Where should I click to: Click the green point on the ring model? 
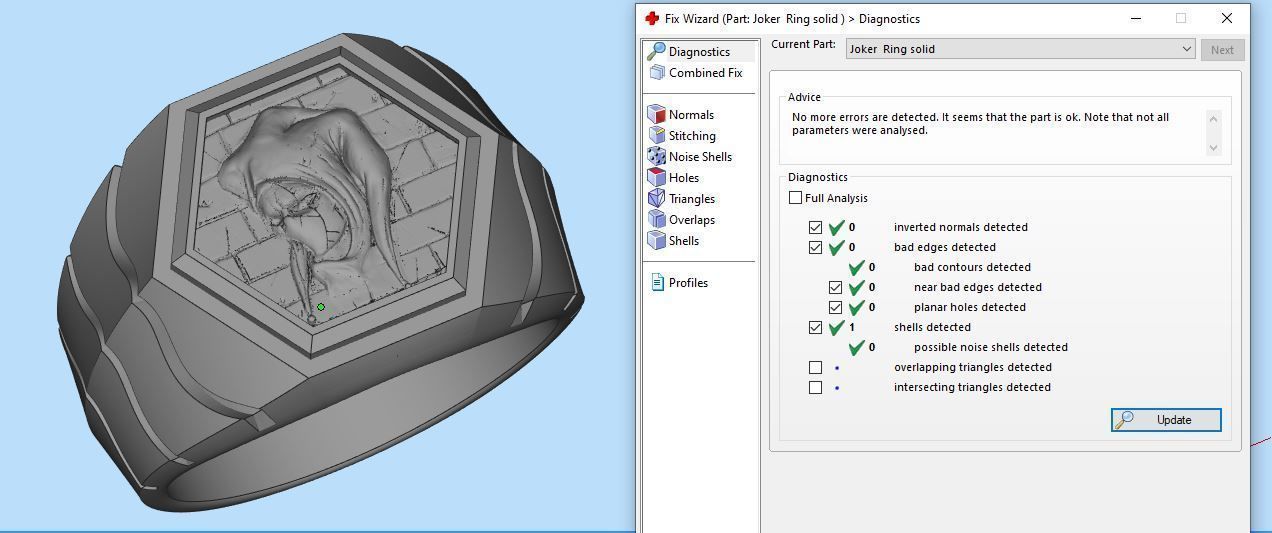[321, 307]
